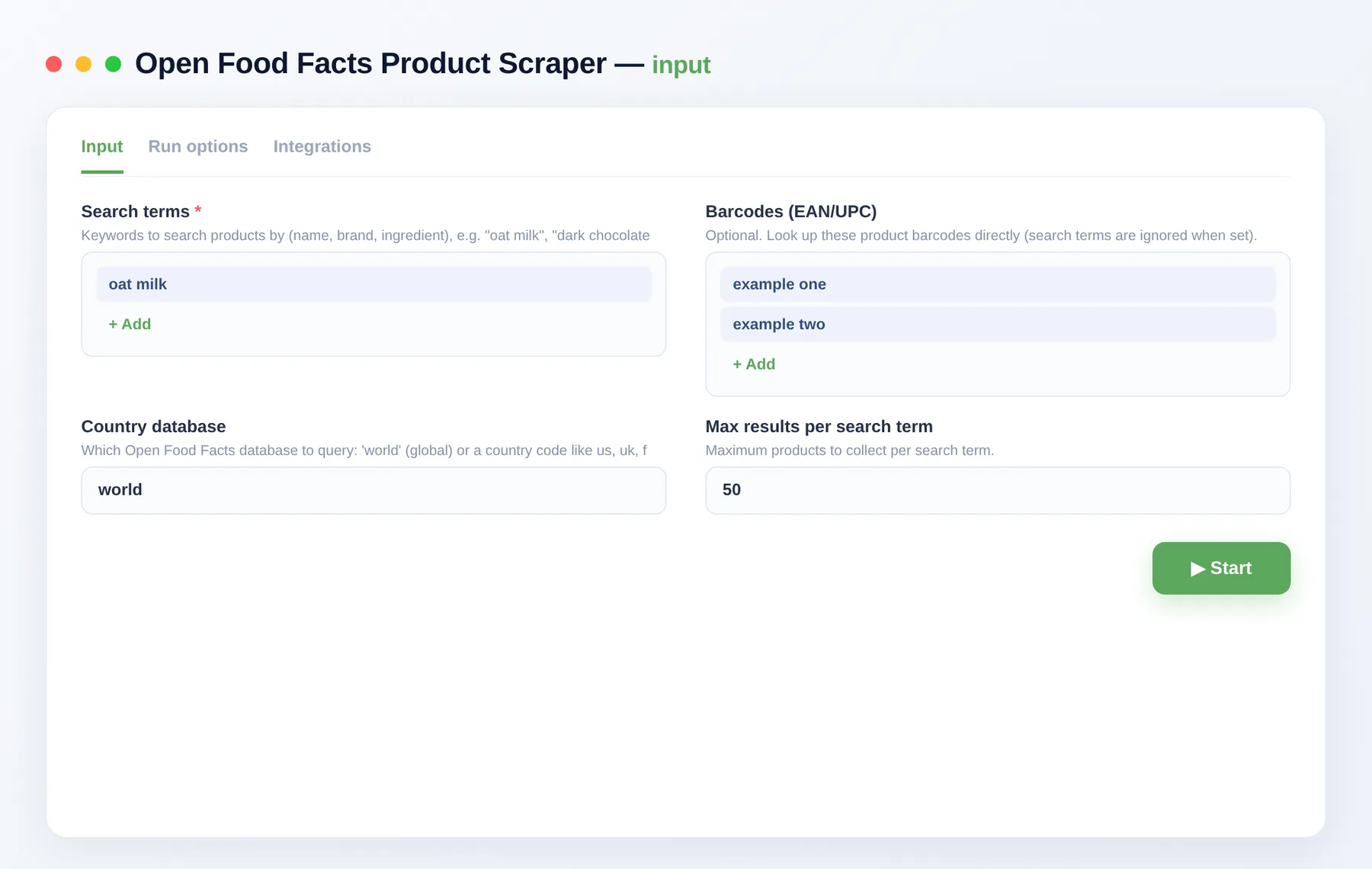The height and width of the screenshot is (869, 1372).
Task: Open the Integrations tab
Action: click(322, 146)
